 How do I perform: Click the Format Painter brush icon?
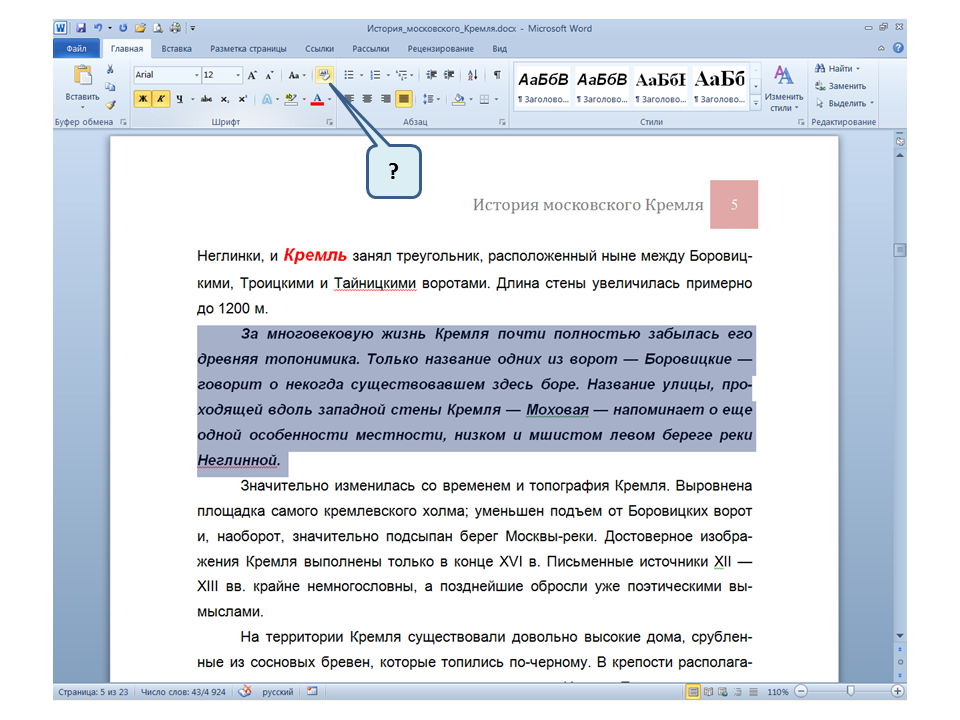tap(110, 103)
